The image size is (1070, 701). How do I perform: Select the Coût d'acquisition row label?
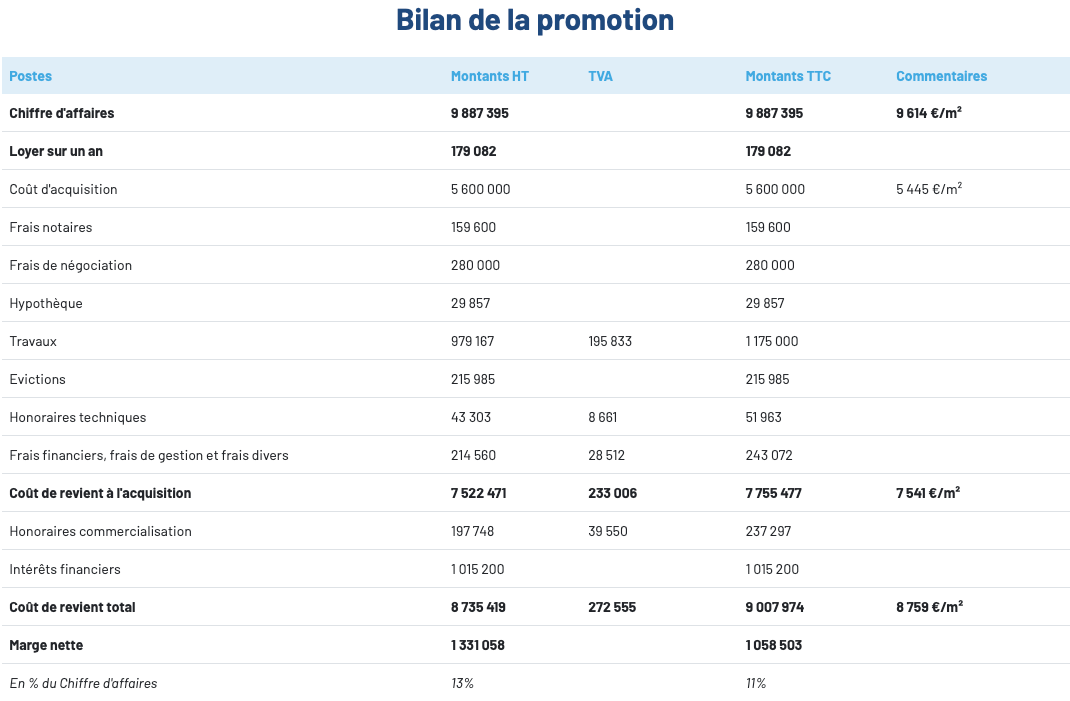63,189
